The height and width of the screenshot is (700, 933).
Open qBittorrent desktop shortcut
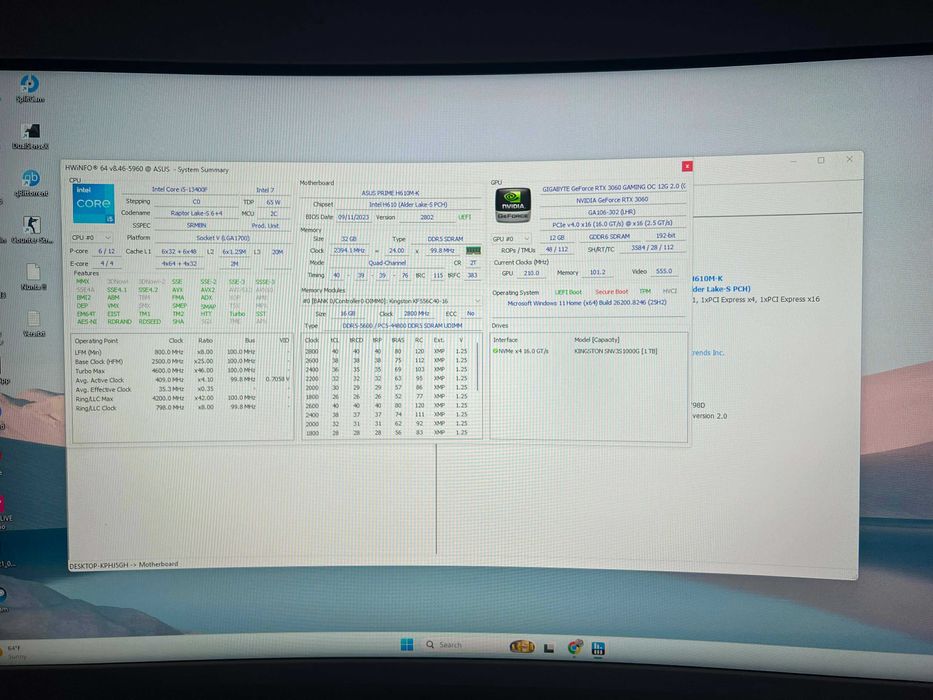click(x=30, y=183)
